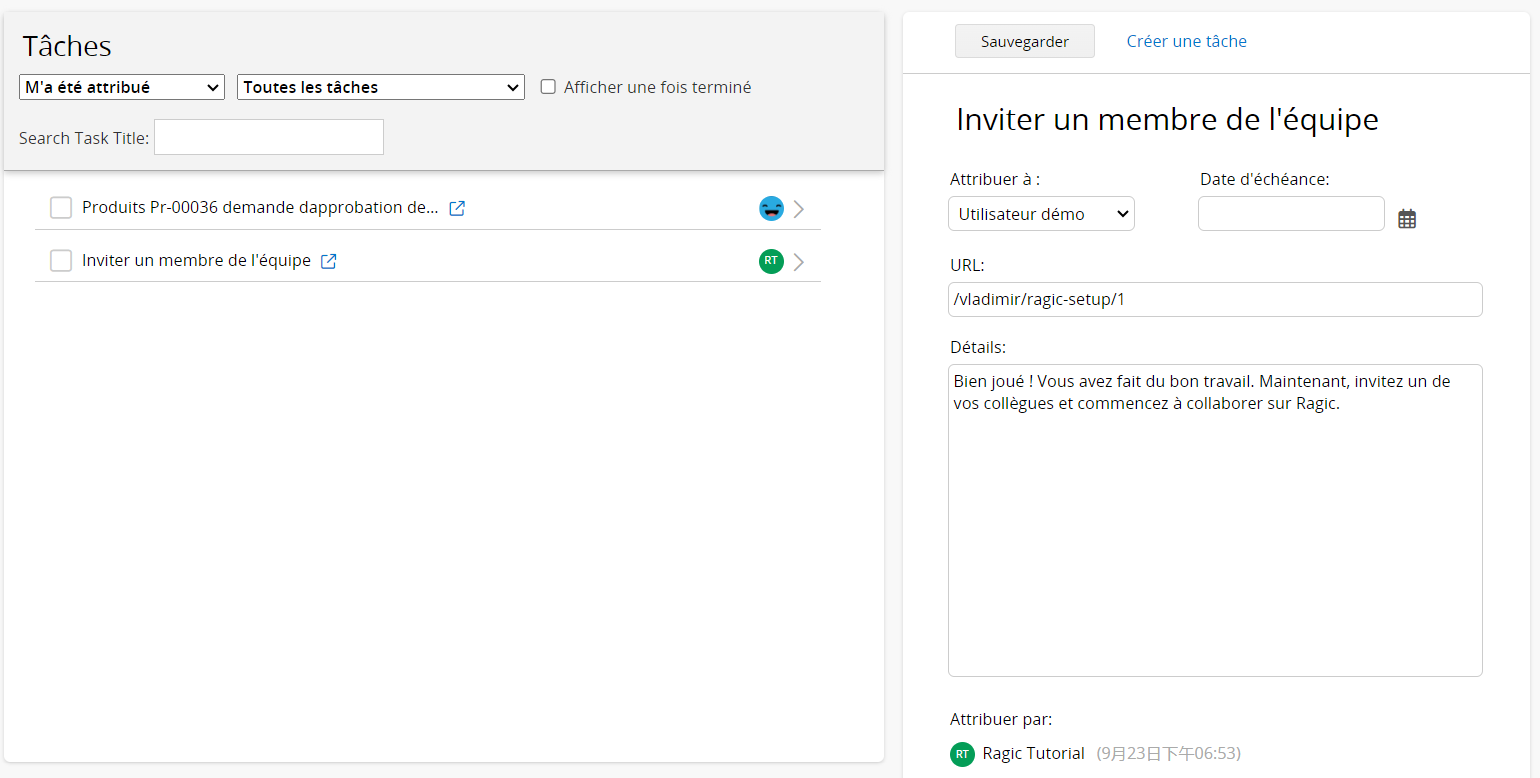Image resolution: width=1540 pixels, height=778 pixels.
Task: Expand Produits Pr-00036 task with chevron arrow
Action: (799, 209)
